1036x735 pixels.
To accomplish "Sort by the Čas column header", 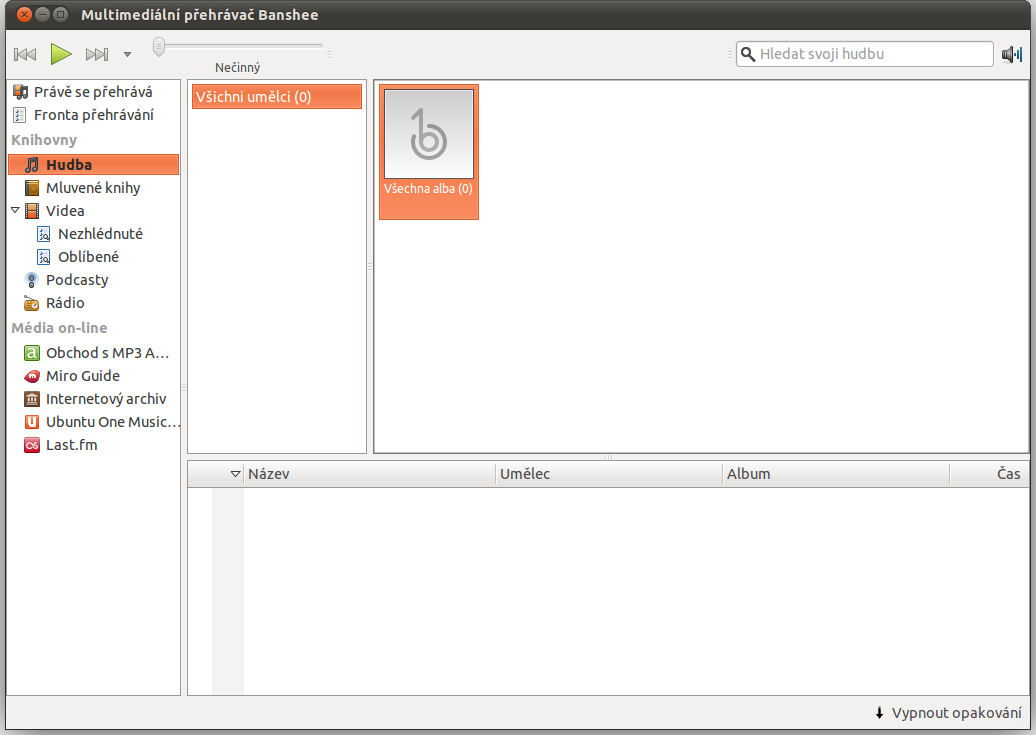I will 990,474.
